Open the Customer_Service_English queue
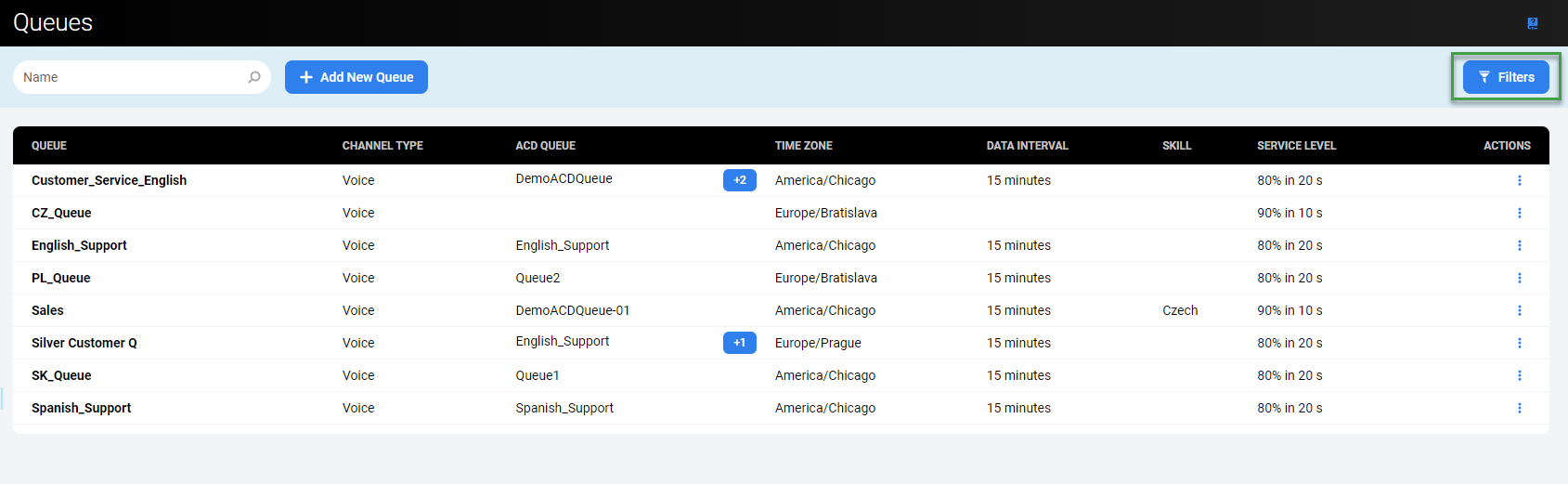1568x484 pixels. coord(109,180)
